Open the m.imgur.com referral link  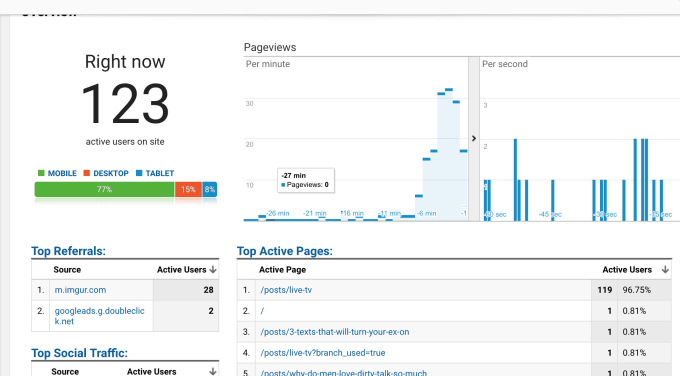[x=80, y=290]
